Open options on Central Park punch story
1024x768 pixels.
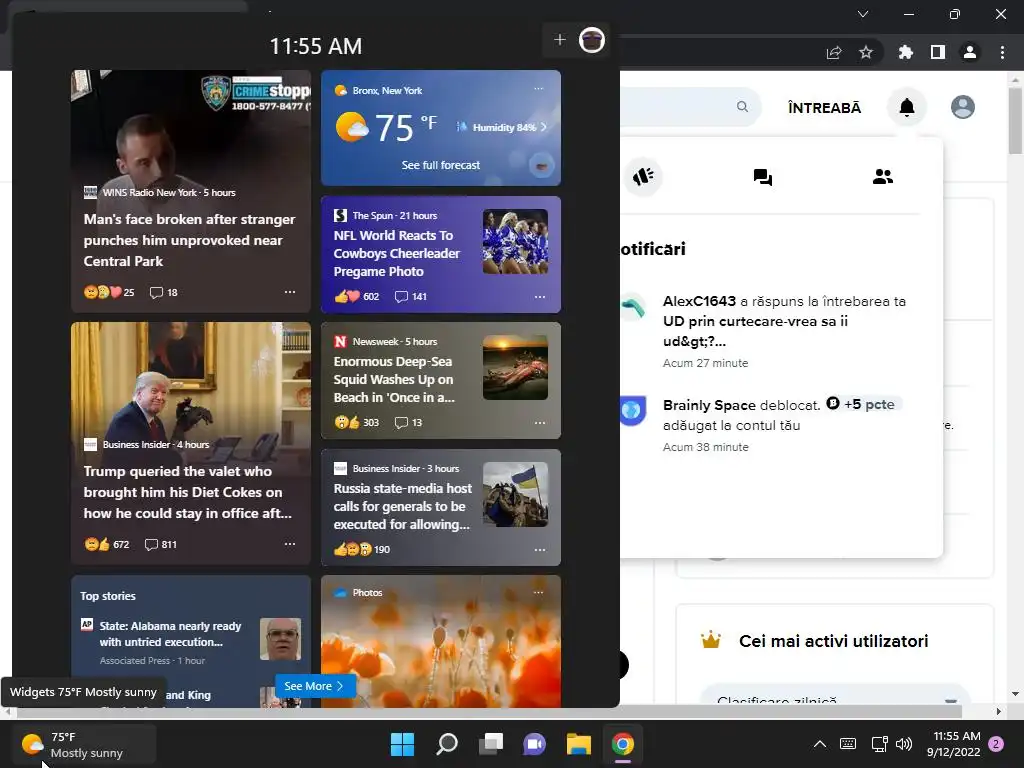point(290,292)
